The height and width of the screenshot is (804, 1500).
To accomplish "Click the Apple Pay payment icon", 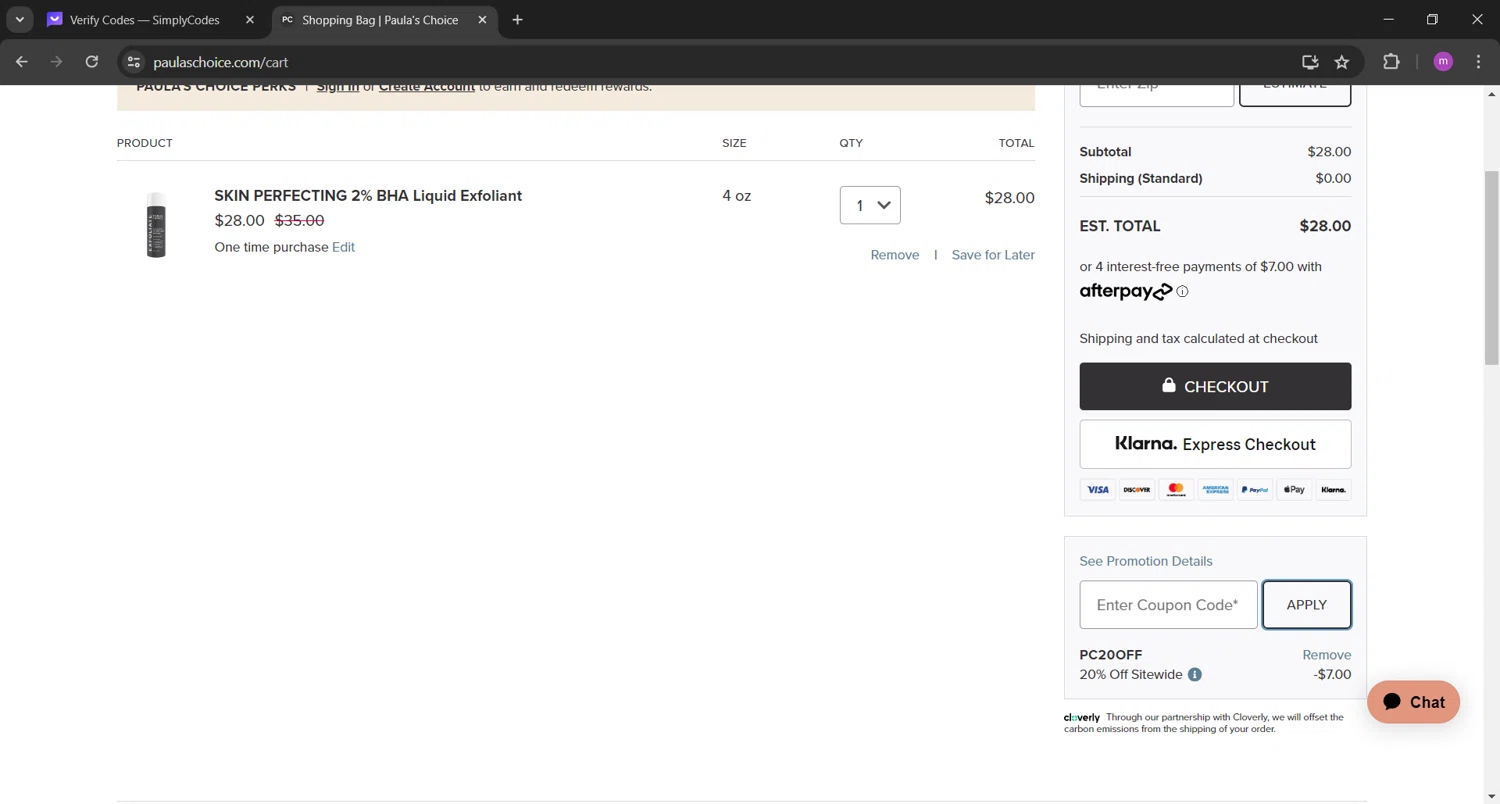I will (x=1294, y=490).
